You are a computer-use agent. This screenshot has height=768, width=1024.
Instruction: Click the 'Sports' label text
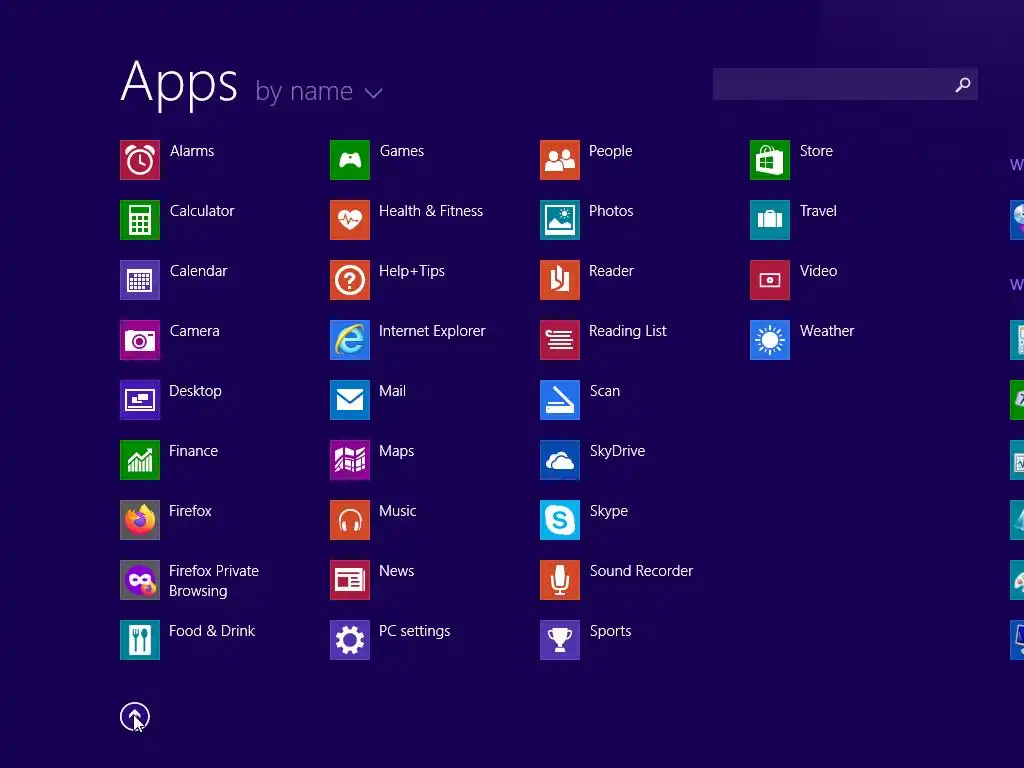[611, 631]
